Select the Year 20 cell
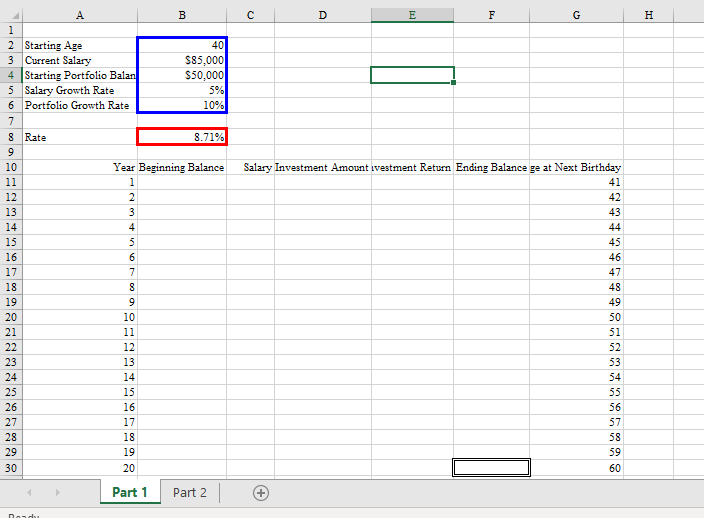The width and height of the screenshot is (704, 518). (80, 468)
